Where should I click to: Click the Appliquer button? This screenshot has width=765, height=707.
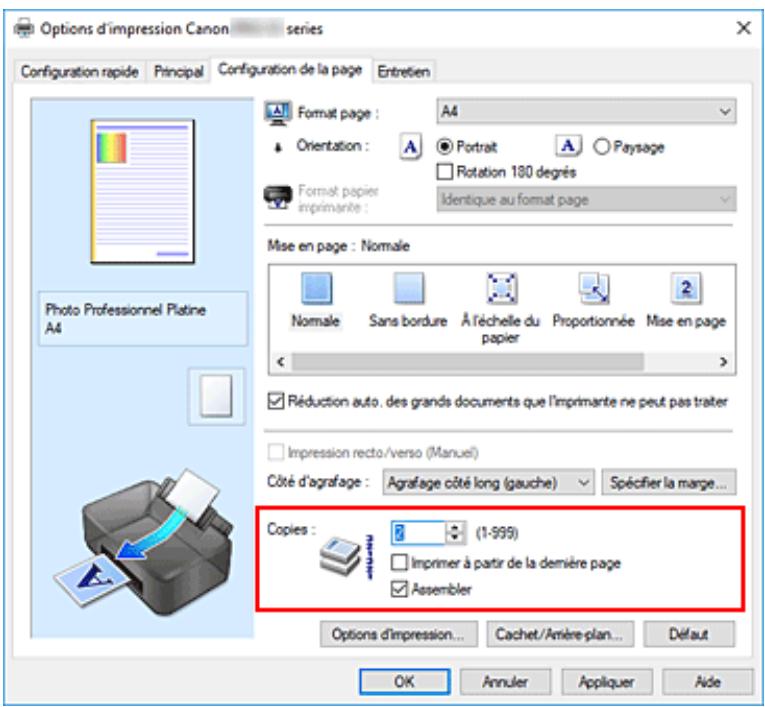point(607,681)
